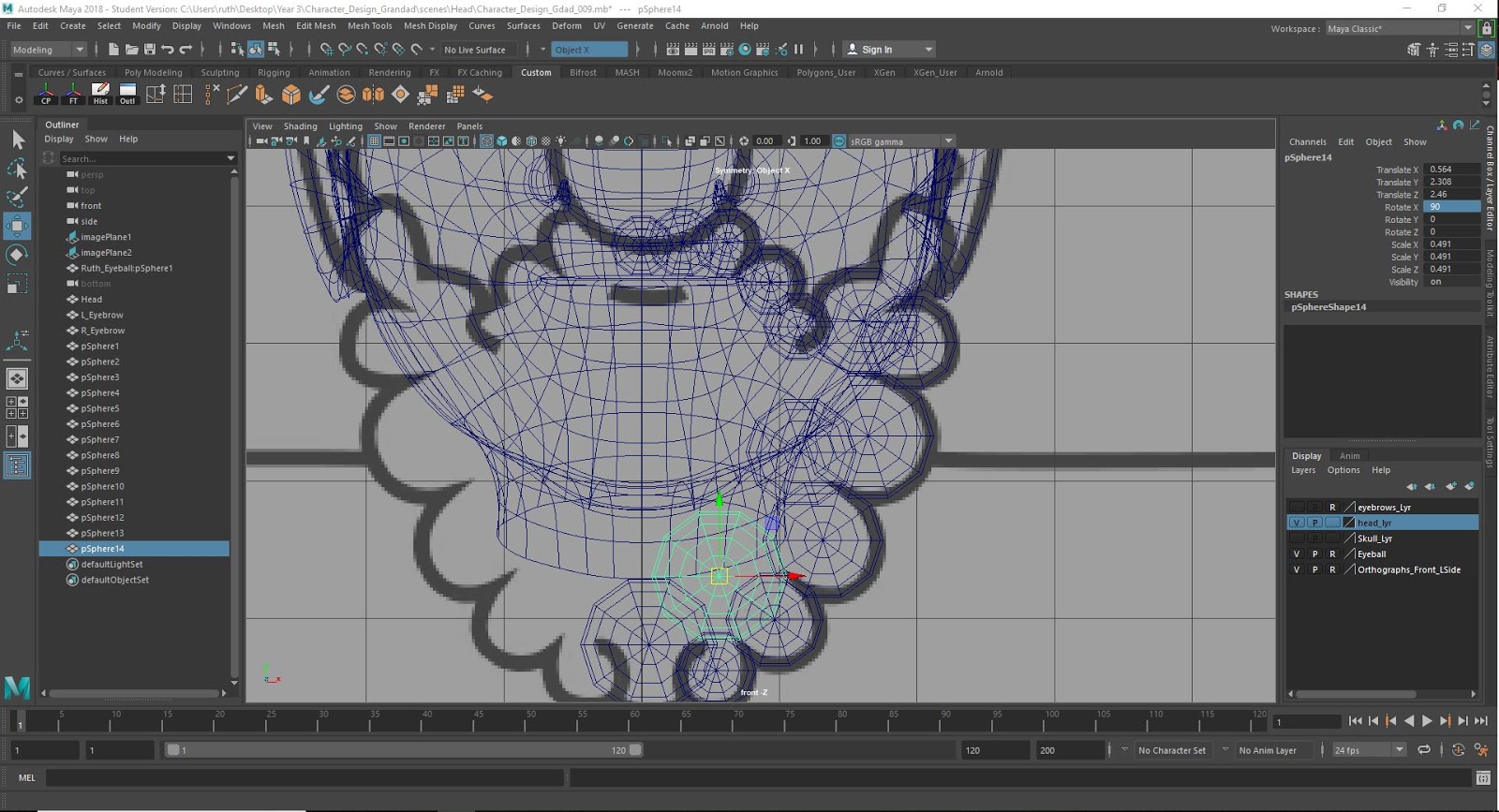Open the script editor icon
This screenshot has width=1499, height=812.
tap(1483, 778)
